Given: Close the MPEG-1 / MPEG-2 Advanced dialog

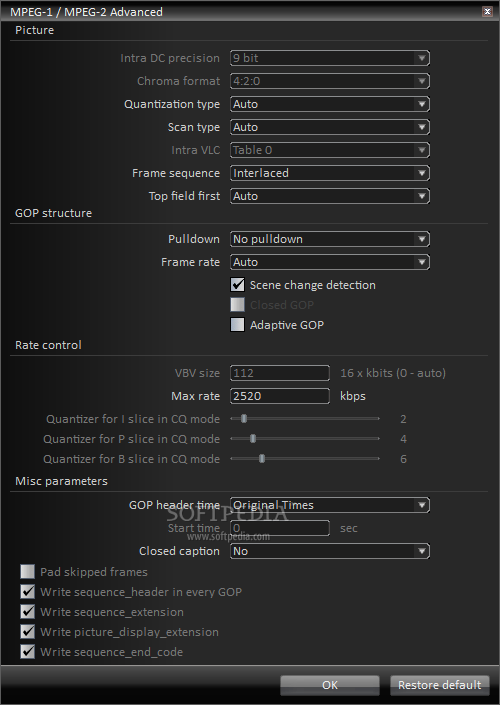Looking at the screenshot, I should click(487, 12).
